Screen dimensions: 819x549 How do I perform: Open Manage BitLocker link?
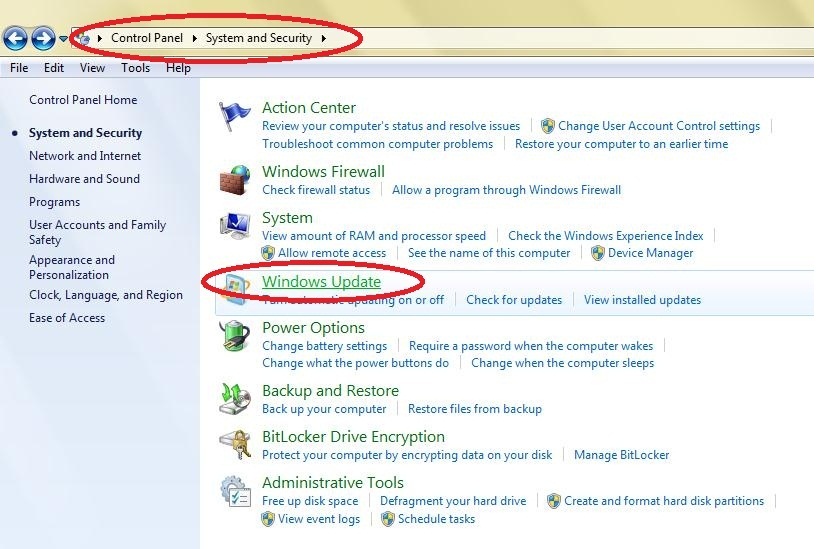click(x=622, y=455)
